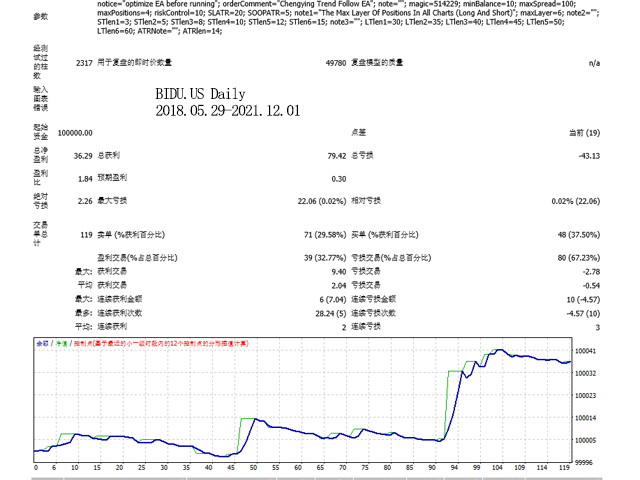
Task: Click the '卖单 (%获利百分比)' label
Action: [131, 235]
